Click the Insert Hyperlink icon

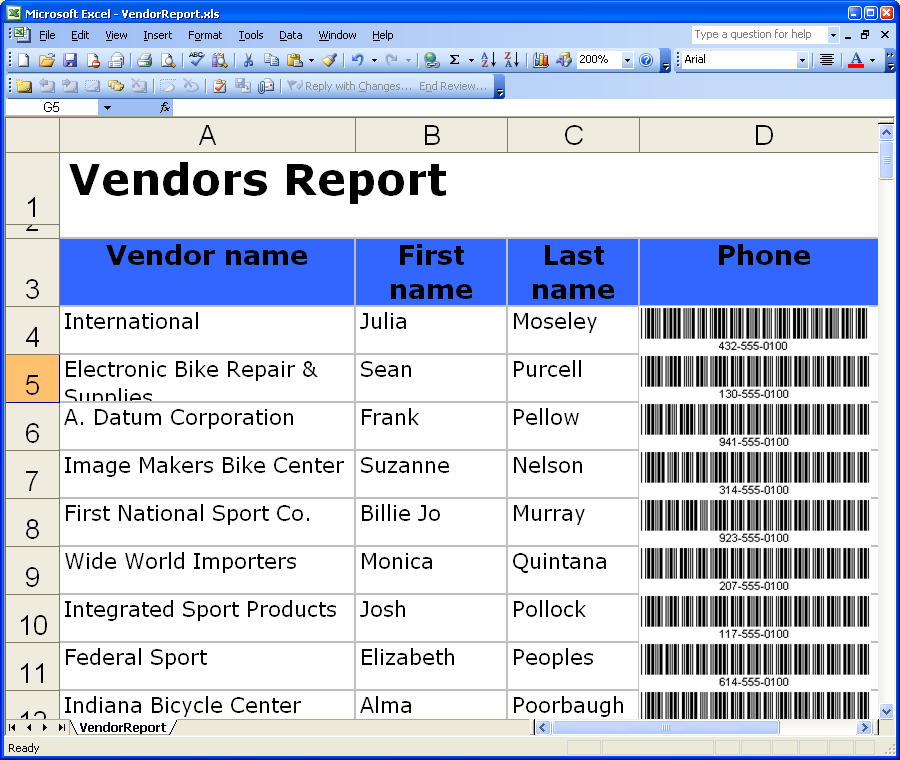click(431, 60)
